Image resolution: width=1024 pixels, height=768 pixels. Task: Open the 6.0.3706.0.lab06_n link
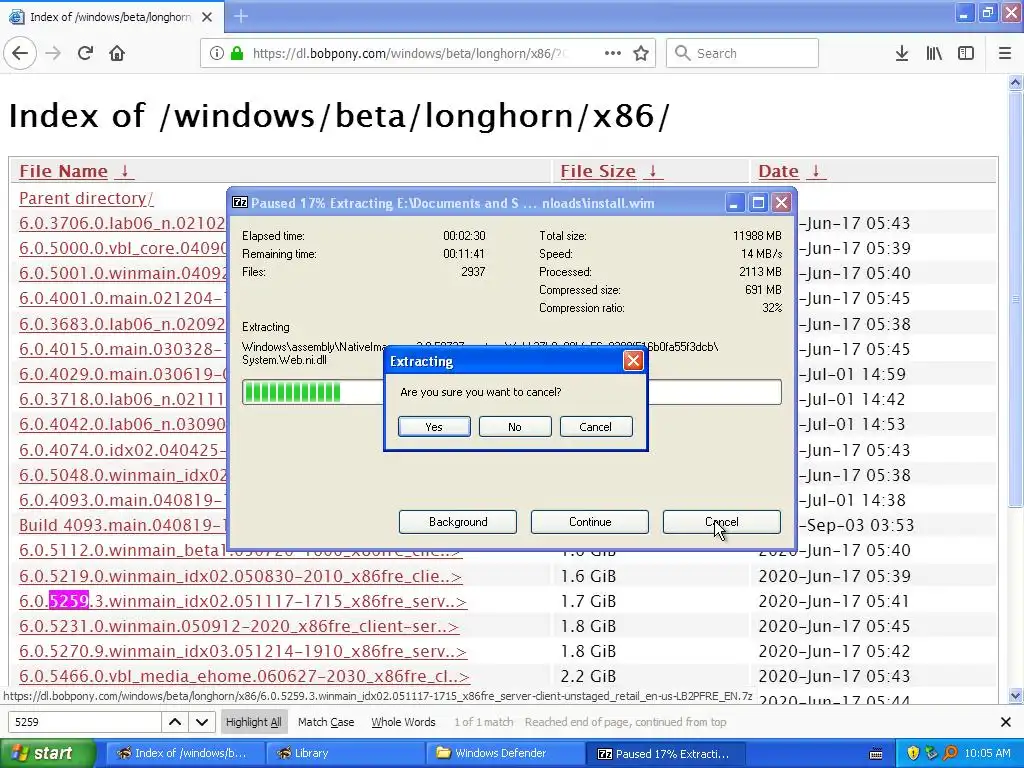tap(122, 223)
